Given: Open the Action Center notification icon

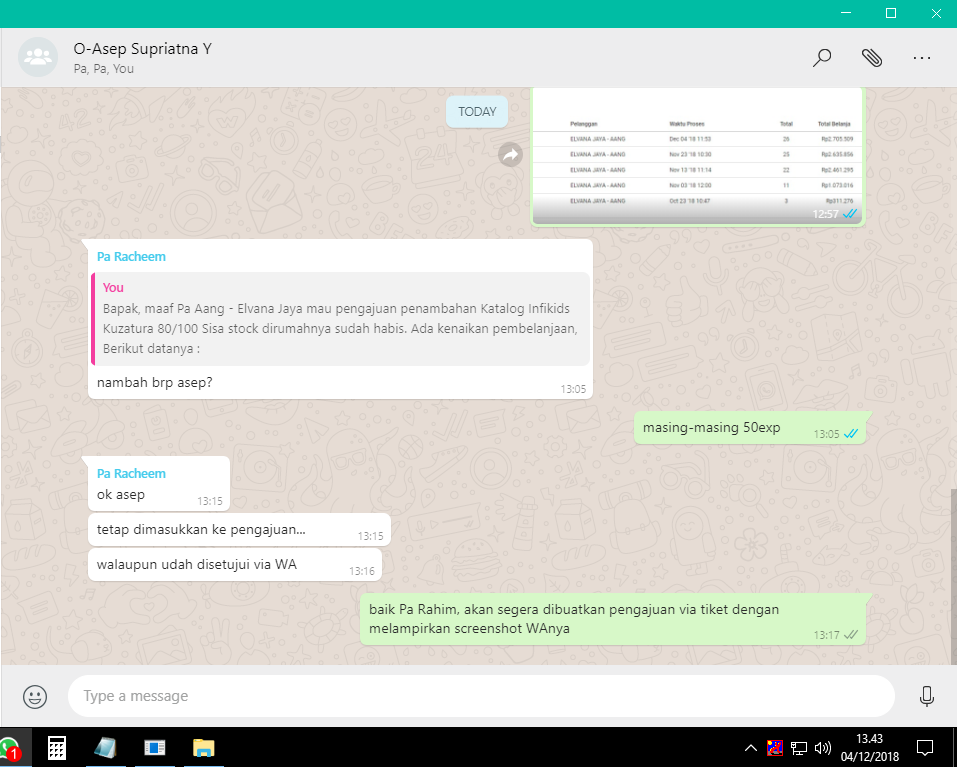Looking at the screenshot, I should click(925, 748).
